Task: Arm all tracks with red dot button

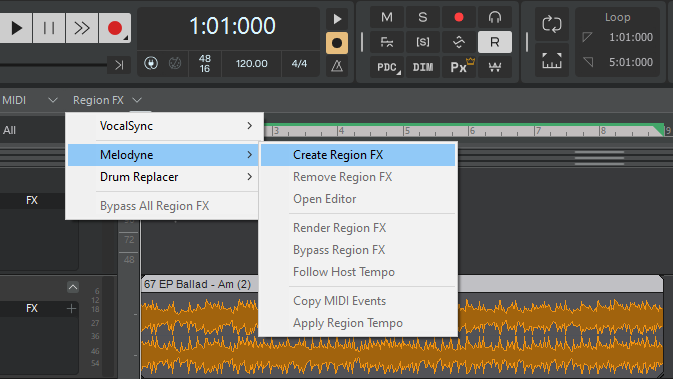Action: tap(459, 17)
